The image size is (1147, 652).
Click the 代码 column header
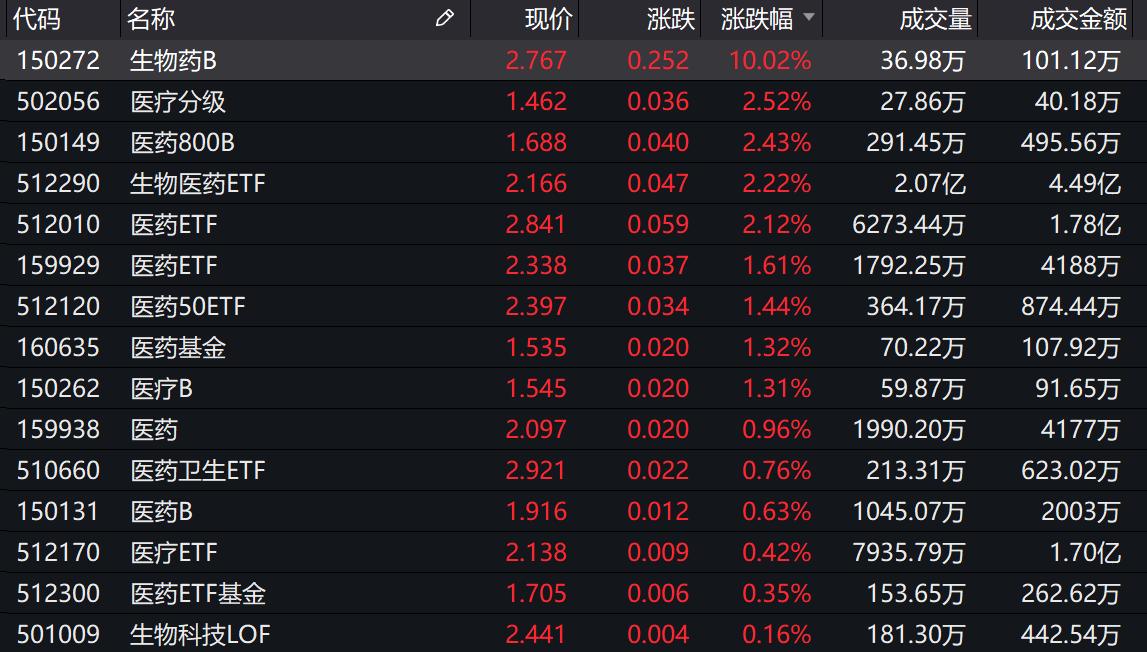[x=37, y=19]
